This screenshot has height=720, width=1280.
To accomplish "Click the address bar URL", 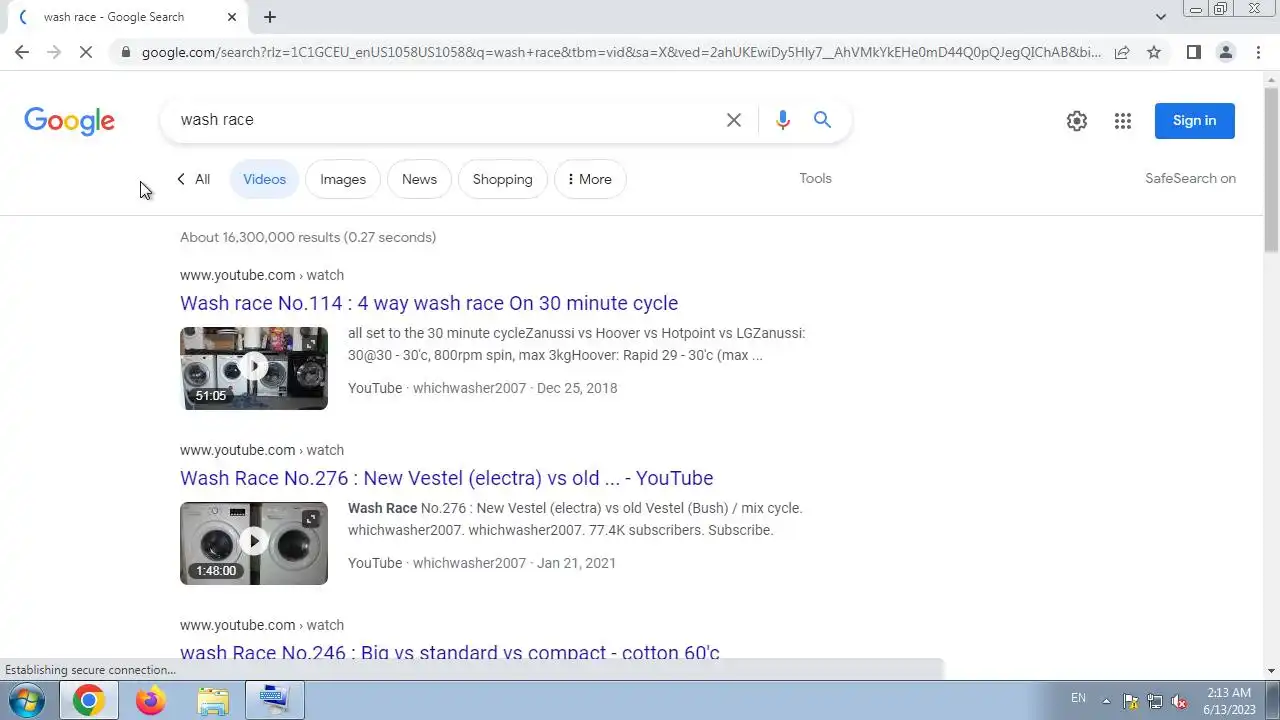I will (x=620, y=52).
